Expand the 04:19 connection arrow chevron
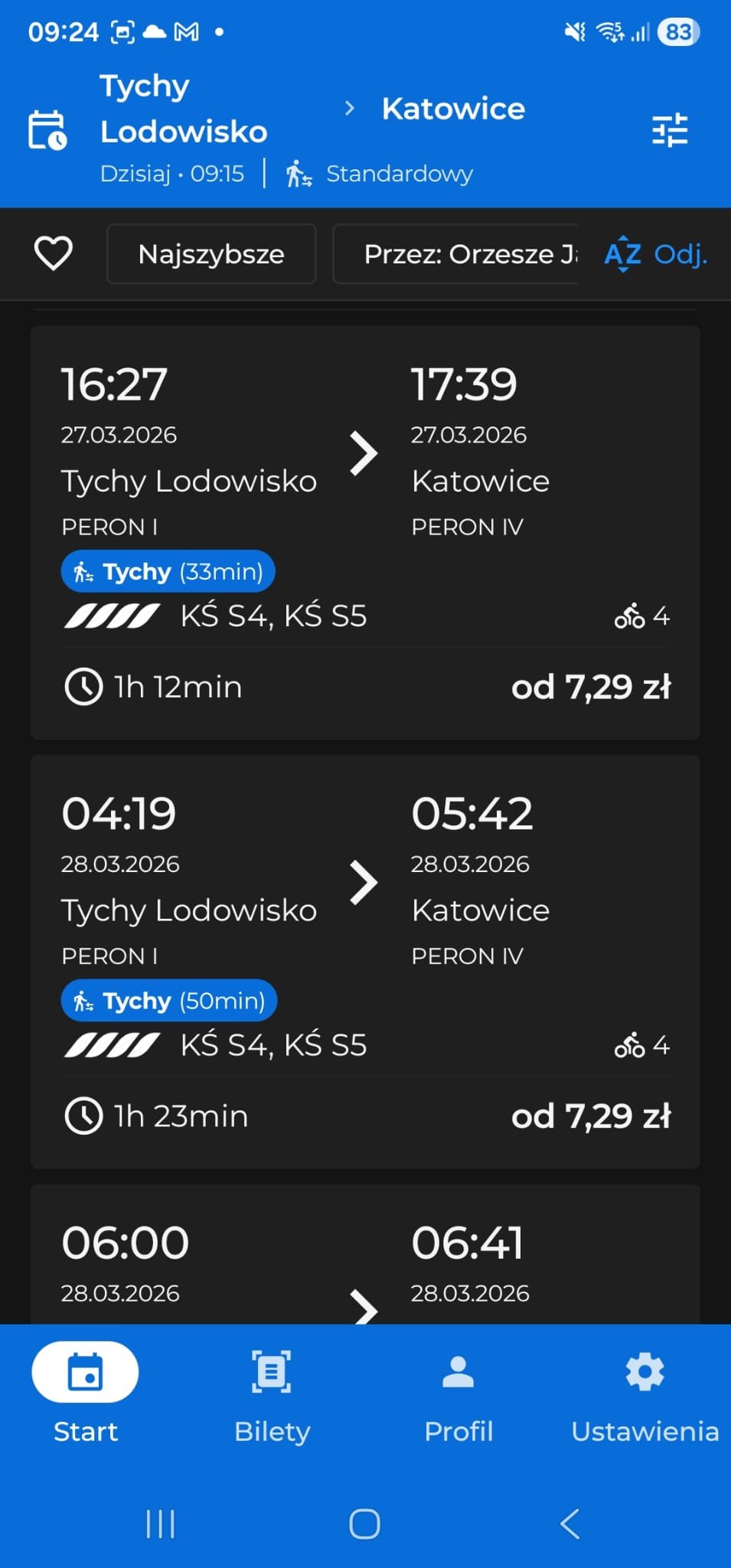 tap(364, 882)
